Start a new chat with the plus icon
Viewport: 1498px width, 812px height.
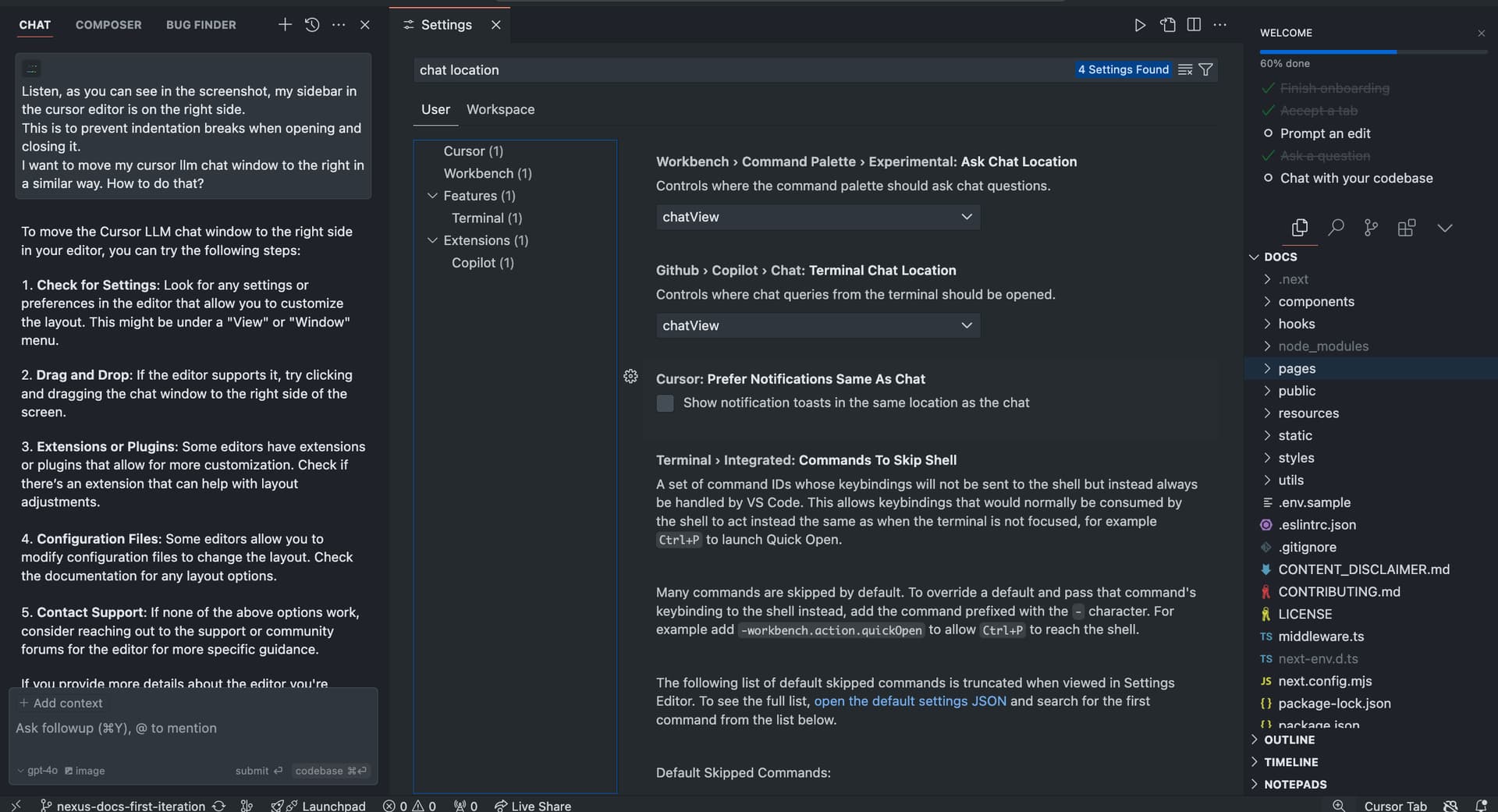[x=285, y=25]
